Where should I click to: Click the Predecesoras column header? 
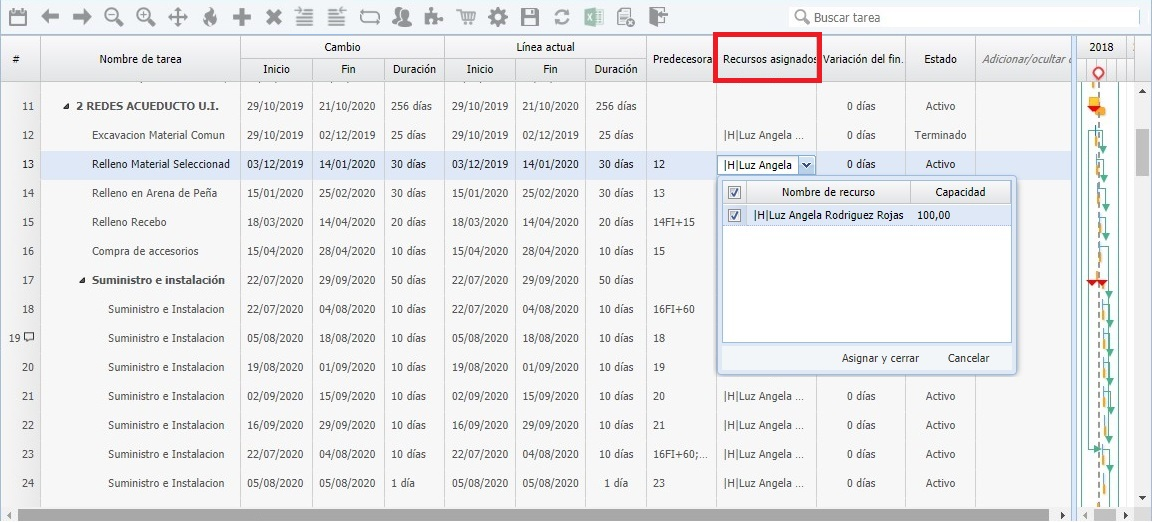click(x=682, y=59)
